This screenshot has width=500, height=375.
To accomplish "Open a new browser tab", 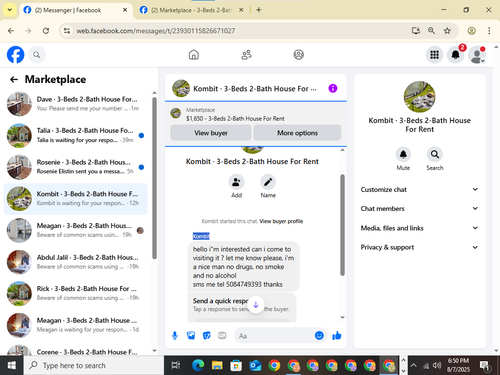I will click(x=259, y=10).
